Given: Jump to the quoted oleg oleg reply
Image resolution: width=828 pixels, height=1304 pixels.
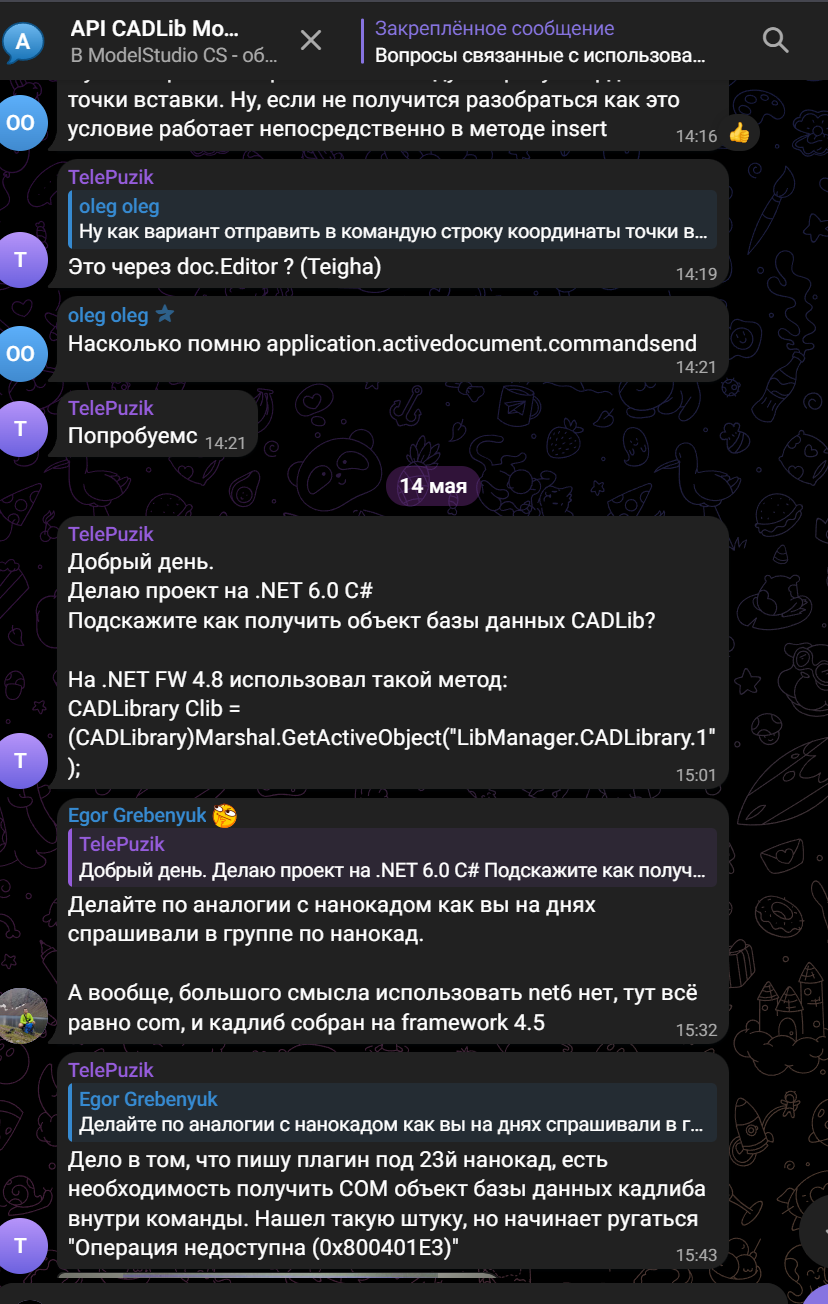Looking at the screenshot, I should (x=392, y=220).
